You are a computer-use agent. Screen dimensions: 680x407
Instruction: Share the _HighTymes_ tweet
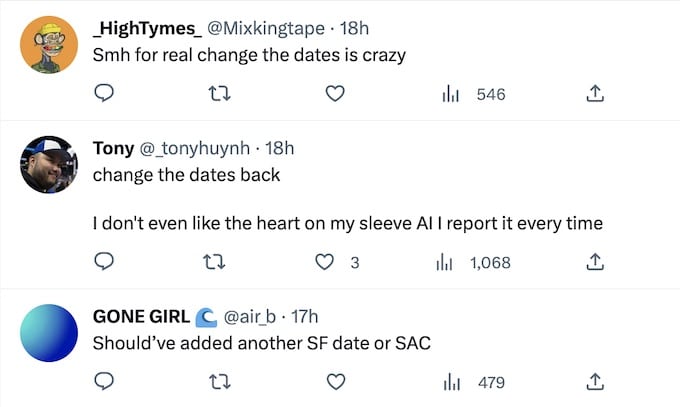tap(593, 94)
